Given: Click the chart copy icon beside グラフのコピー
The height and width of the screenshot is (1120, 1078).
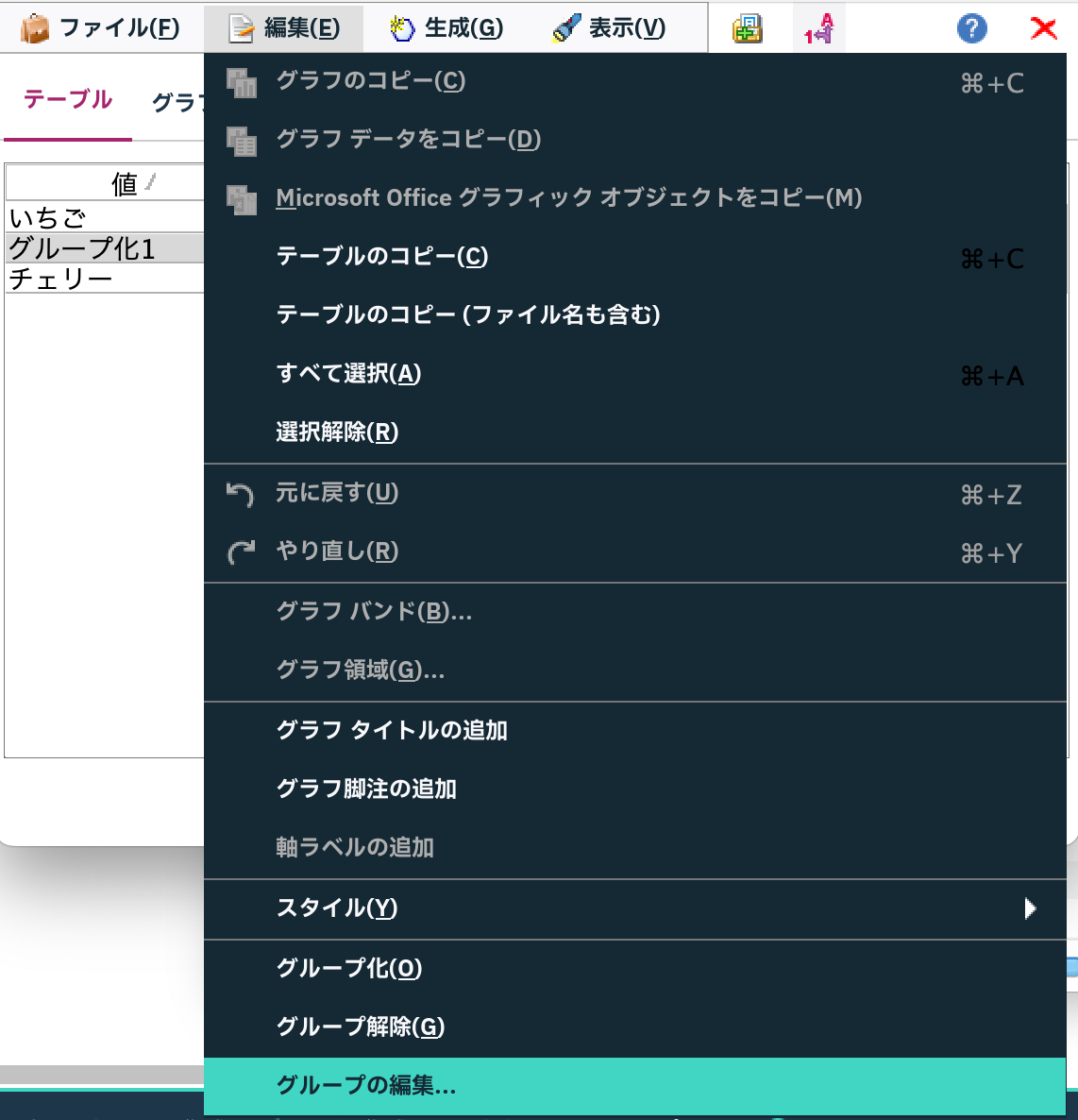Looking at the screenshot, I should (x=242, y=82).
